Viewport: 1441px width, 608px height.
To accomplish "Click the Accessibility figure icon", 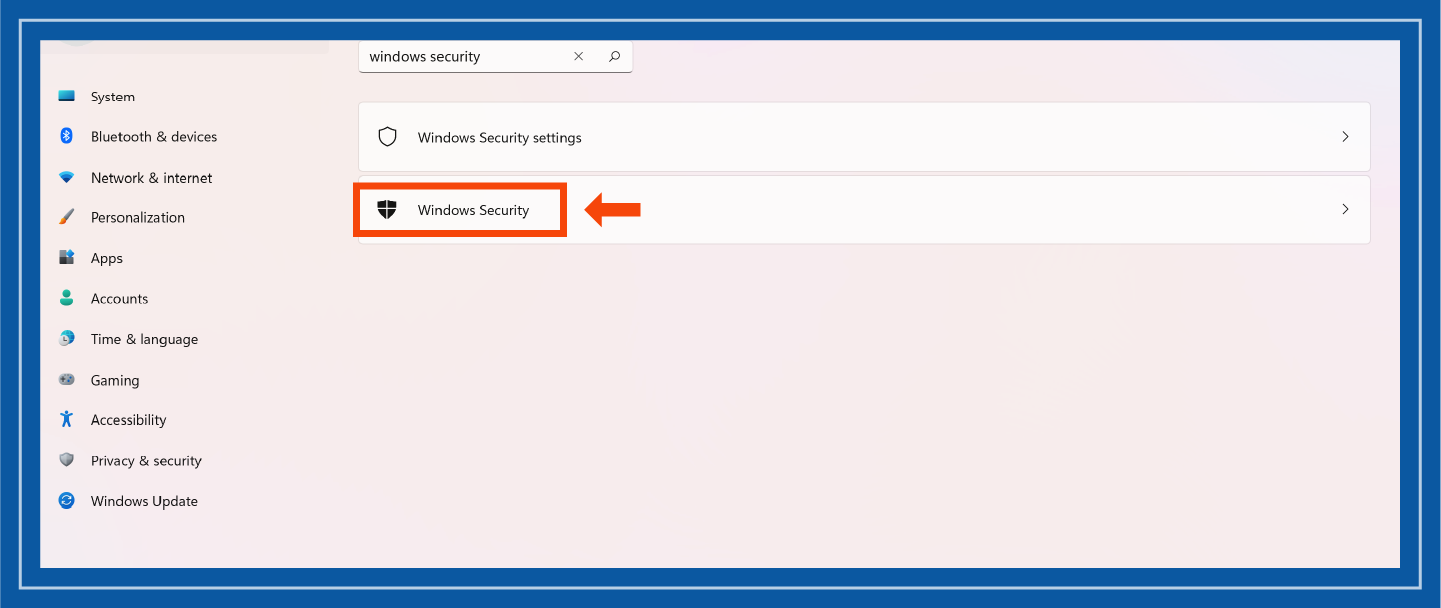I will (x=67, y=420).
